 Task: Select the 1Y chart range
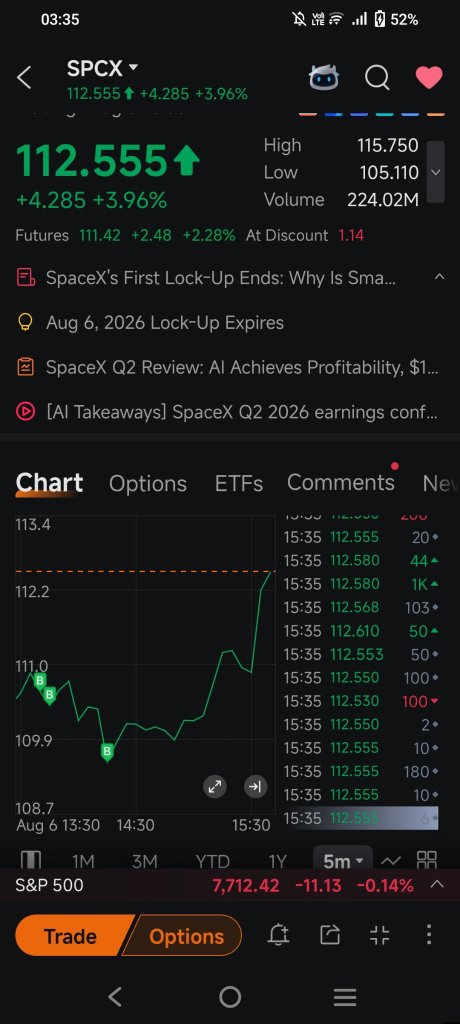(x=278, y=861)
